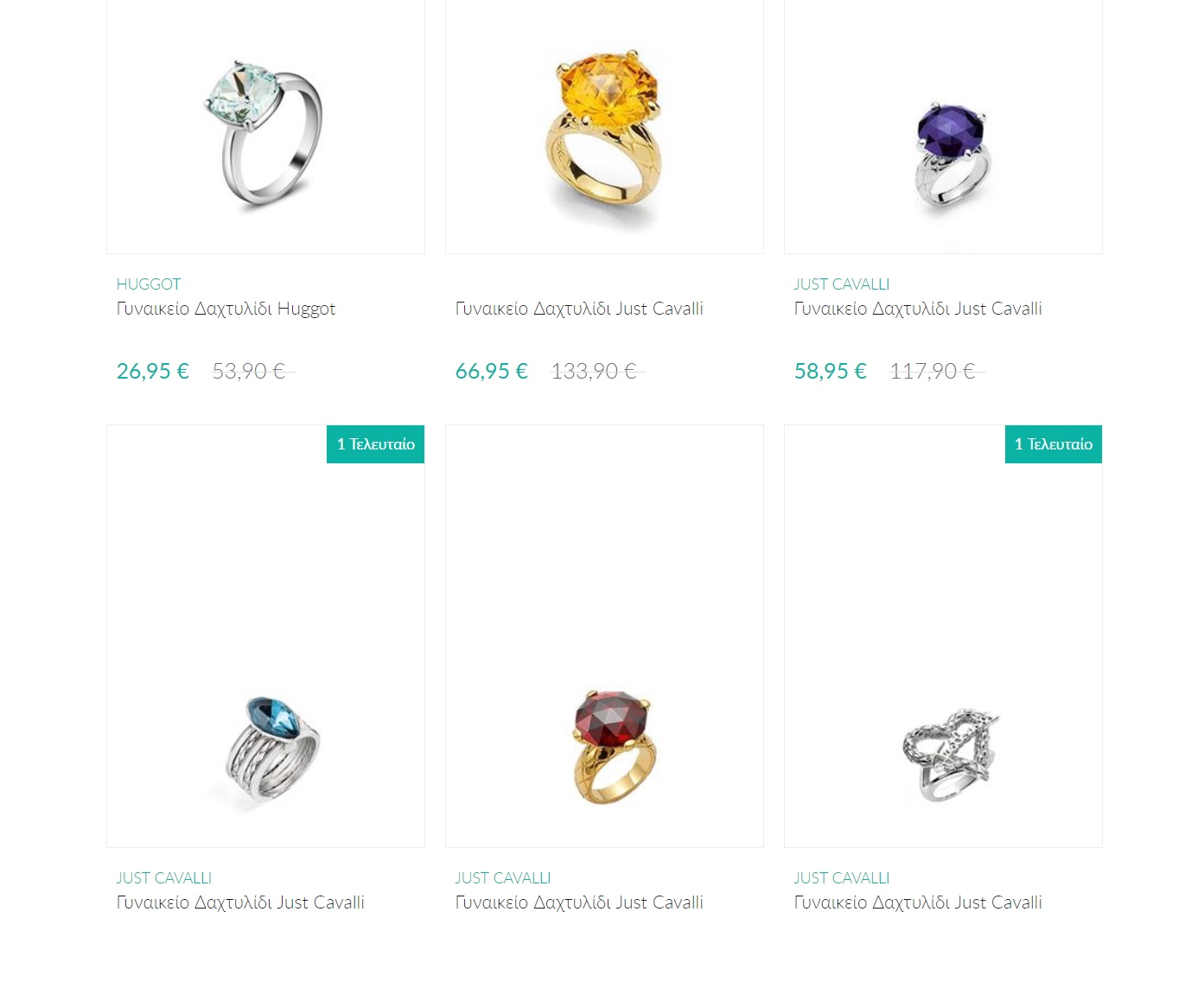The height and width of the screenshot is (982, 1204).
Task: Open product title Γυναικείο Δαχτυλίδι Huggot
Action: [226, 309]
